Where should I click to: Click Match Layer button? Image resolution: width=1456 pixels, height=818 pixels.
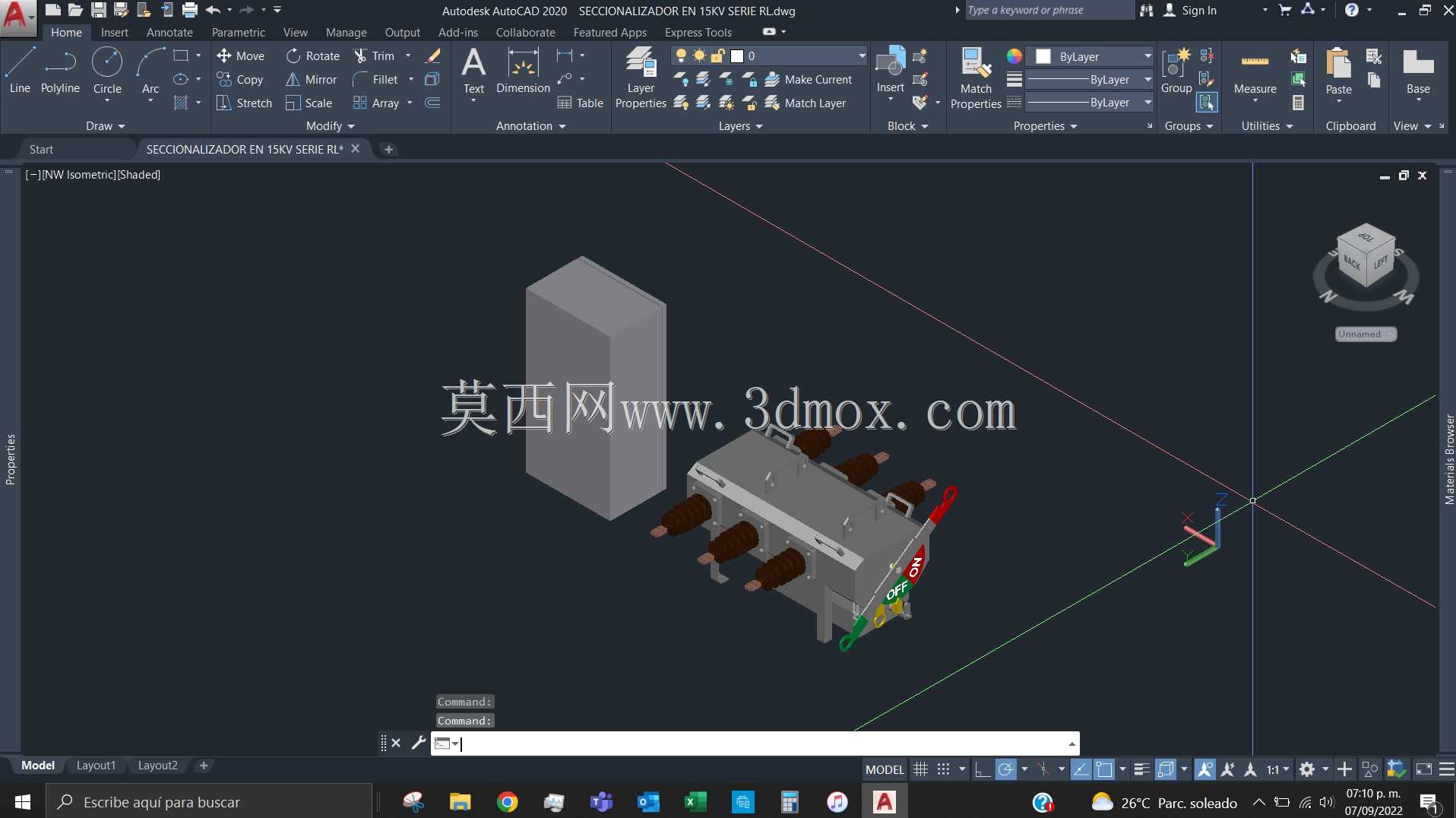(806, 103)
